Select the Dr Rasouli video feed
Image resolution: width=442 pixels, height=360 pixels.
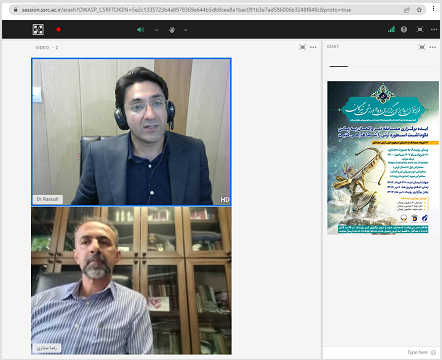pyautogui.click(x=131, y=132)
